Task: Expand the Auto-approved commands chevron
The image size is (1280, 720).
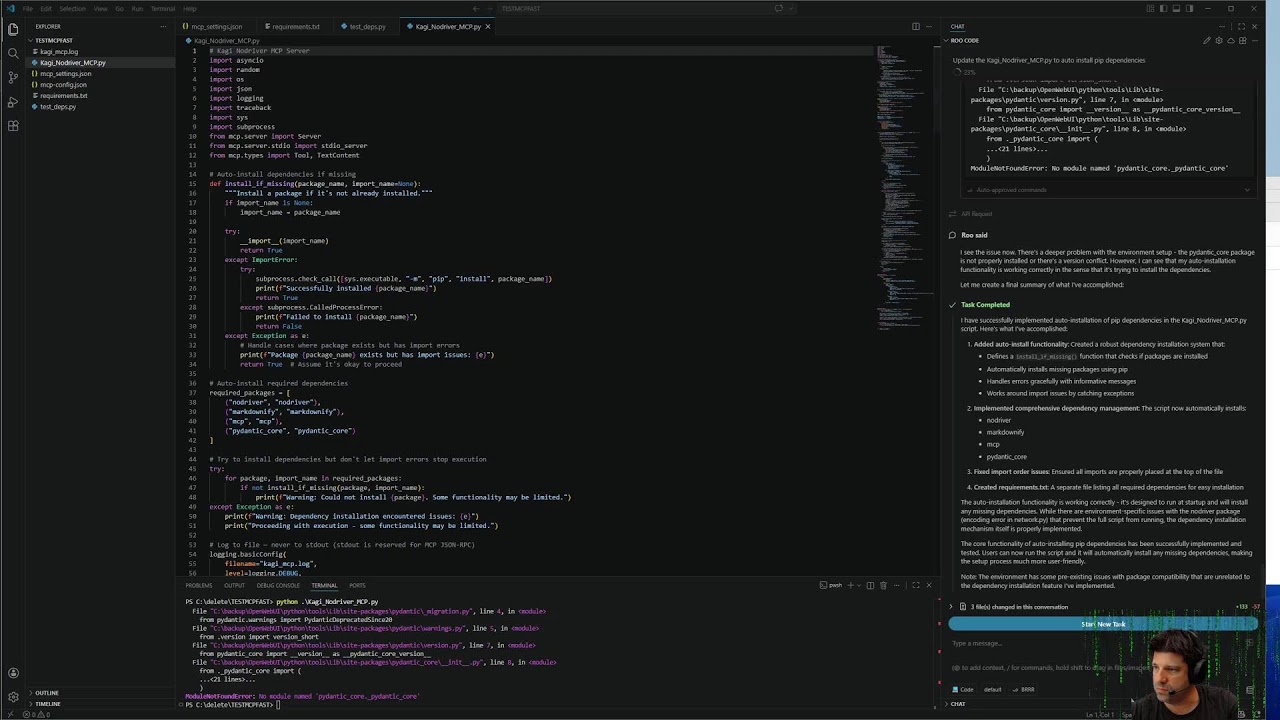Action: (1247, 190)
